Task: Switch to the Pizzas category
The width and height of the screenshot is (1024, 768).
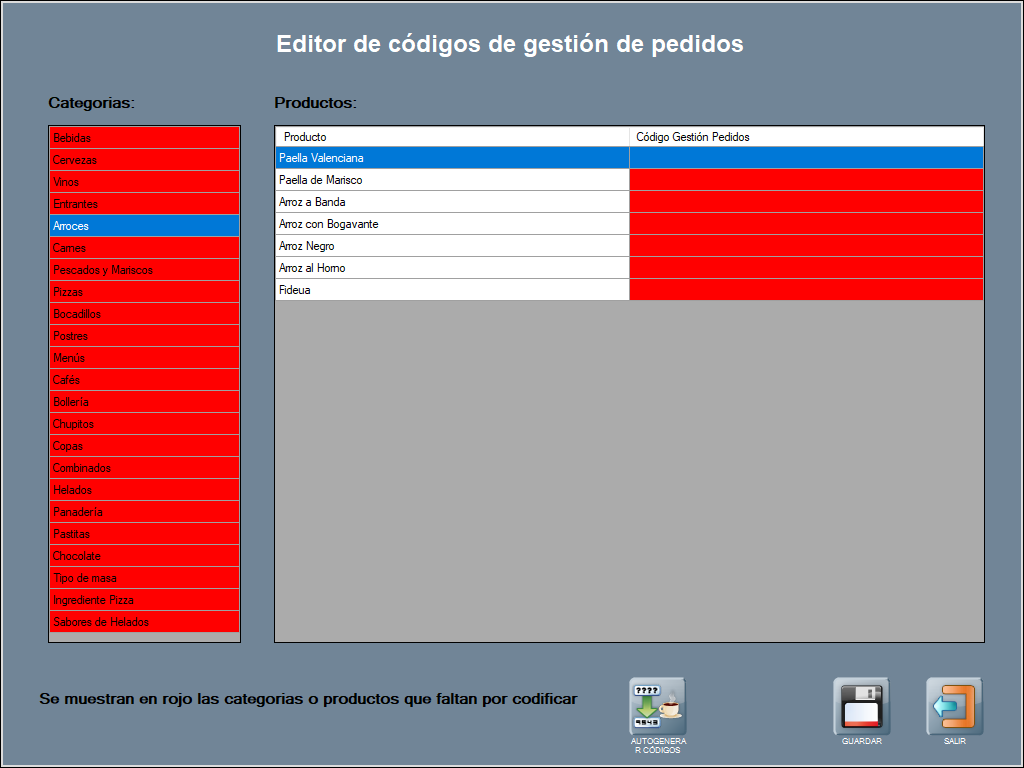Action: [x=145, y=292]
